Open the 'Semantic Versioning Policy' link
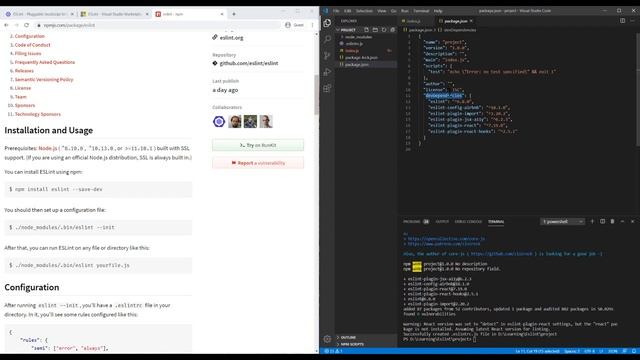This screenshot has width=640, height=360. pyautogui.click(x=44, y=80)
